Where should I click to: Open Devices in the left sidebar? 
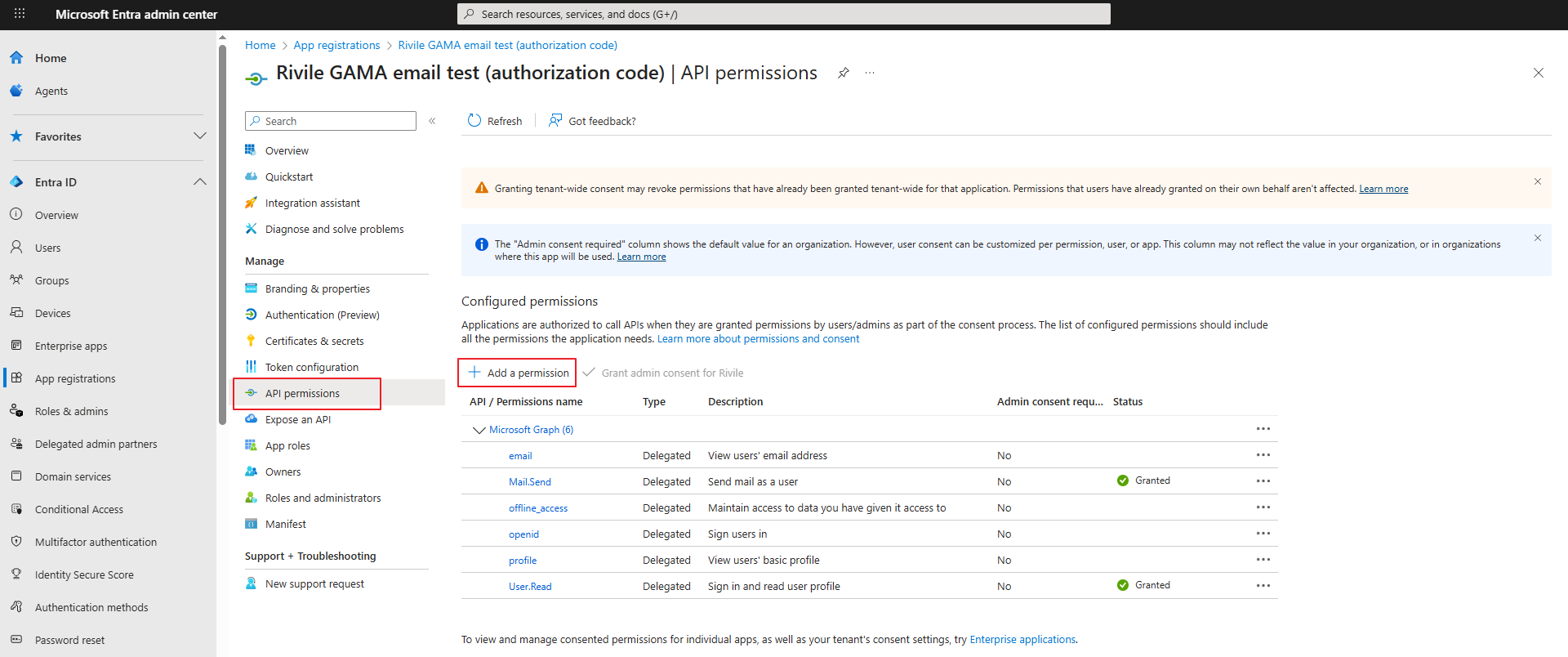click(53, 313)
